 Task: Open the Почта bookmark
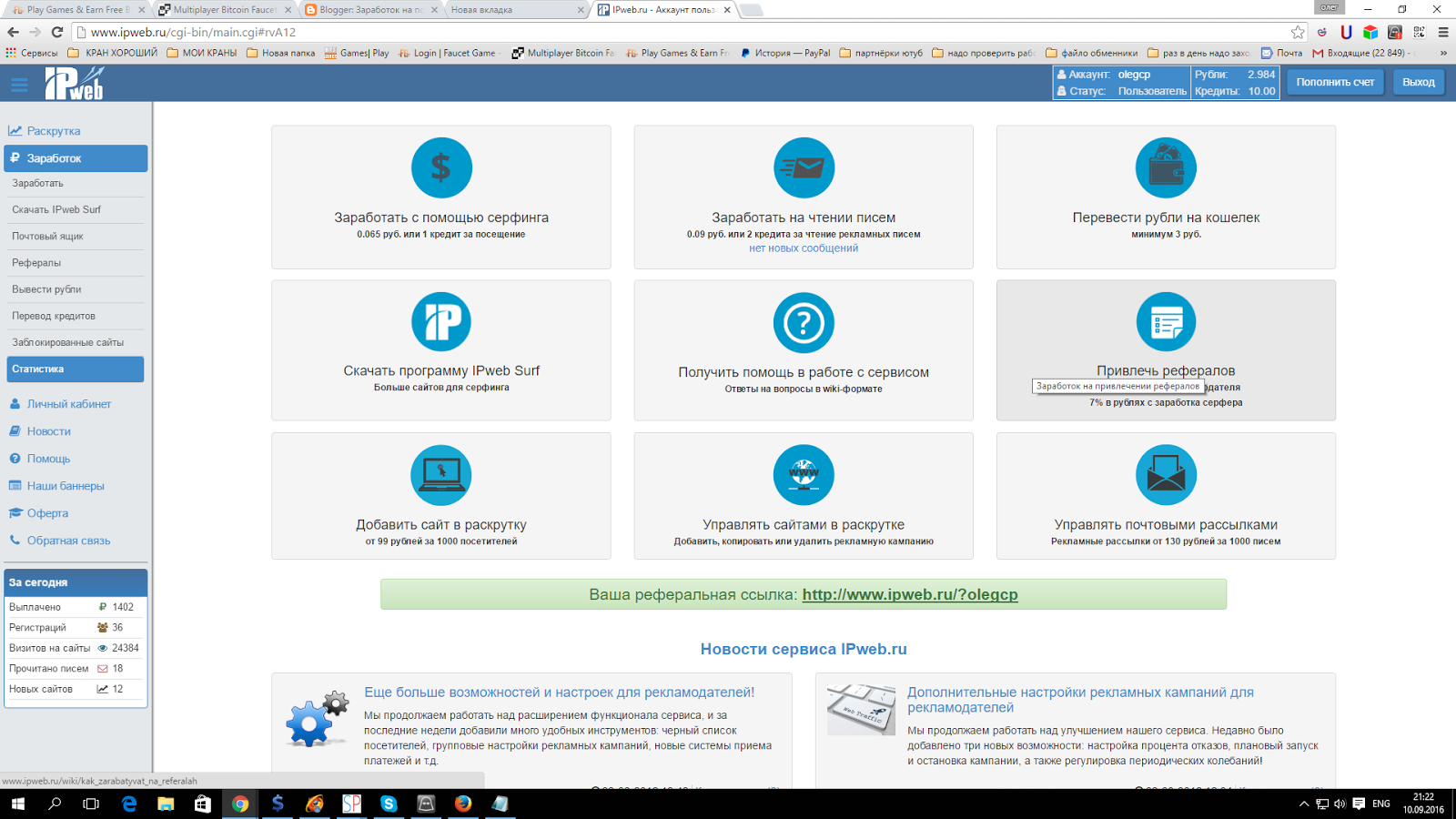coord(1281,53)
